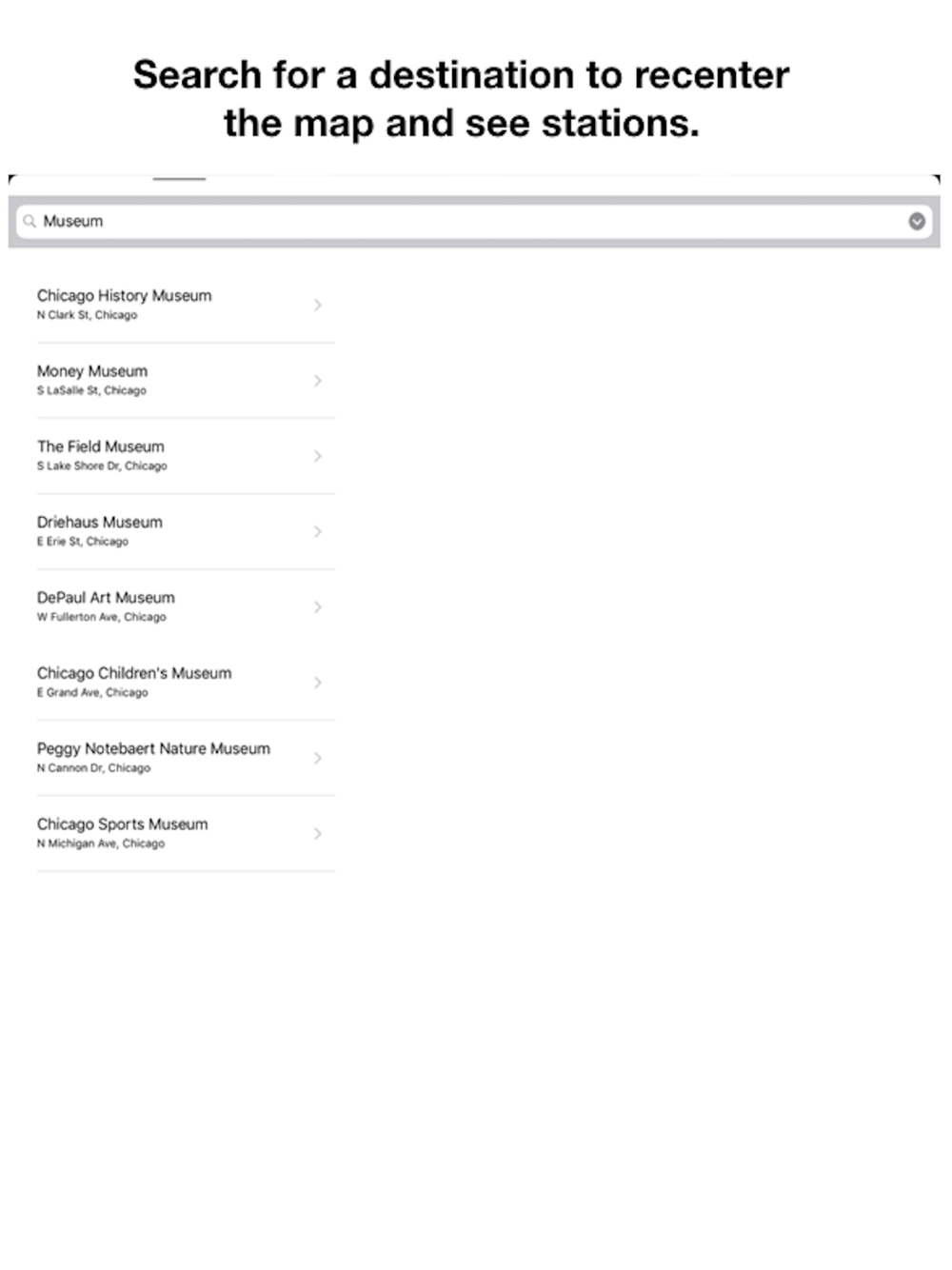Clear the search field with round button
Screen dimensions: 952x1270
pyautogui.click(x=916, y=222)
